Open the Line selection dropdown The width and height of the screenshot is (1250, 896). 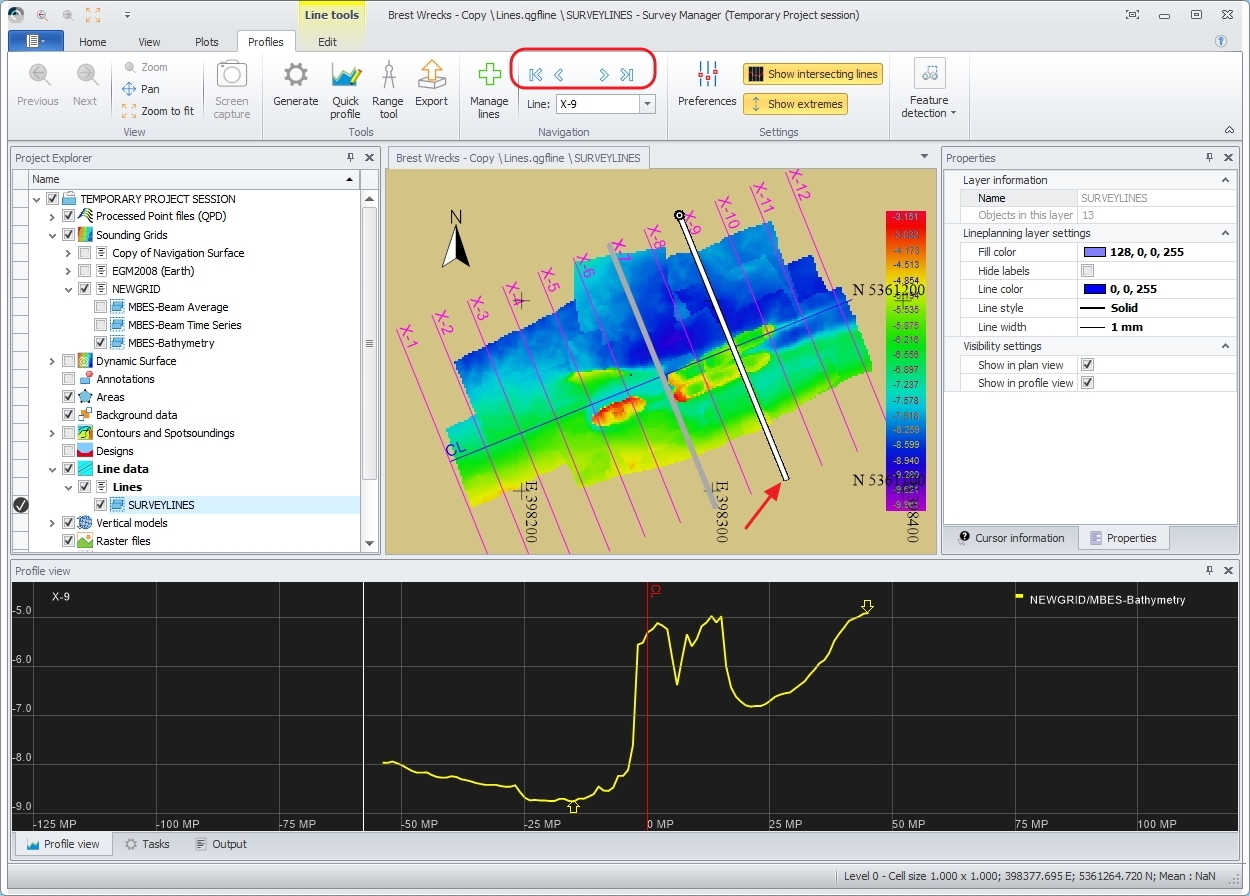[x=647, y=104]
